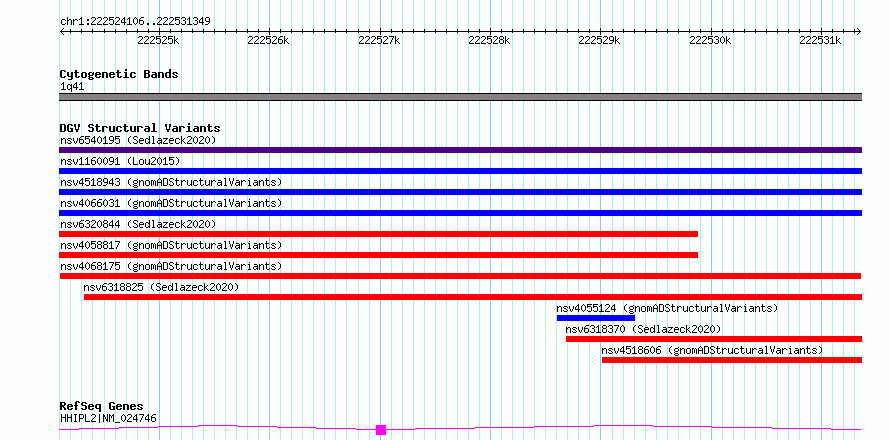890x440 pixels.
Task: Click the gray 1q41 cytogenetic band bar
Action: (x=460, y=97)
